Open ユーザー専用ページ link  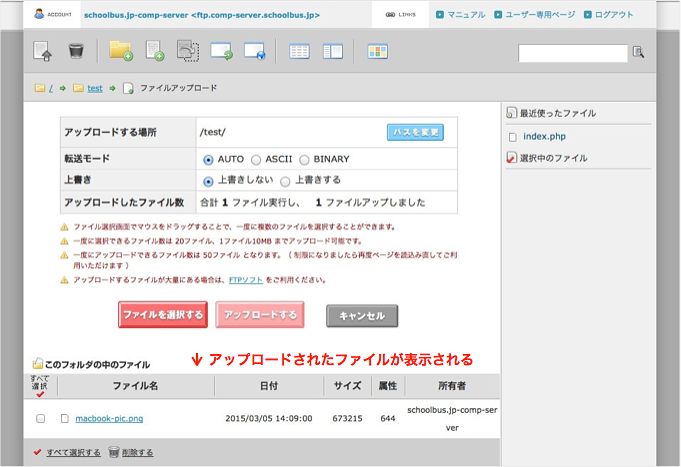click(x=540, y=15)
